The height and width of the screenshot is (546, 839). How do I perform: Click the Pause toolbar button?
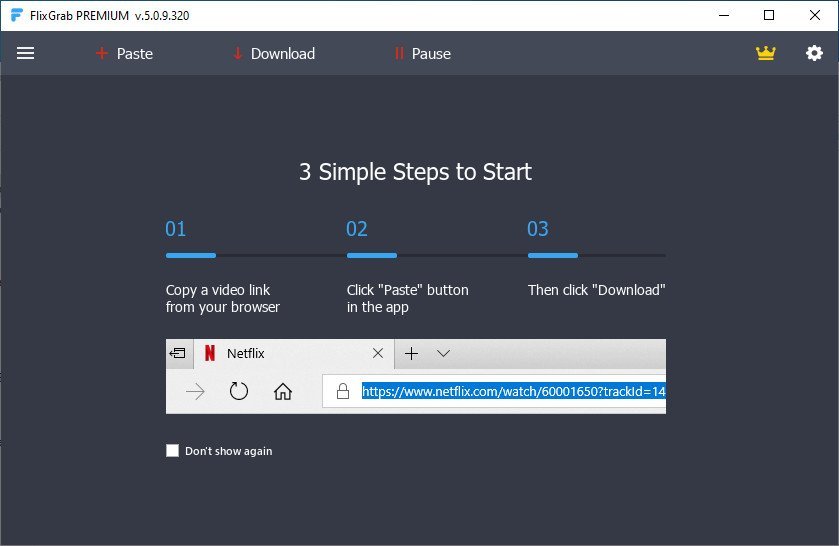click(x=423, y=54)
